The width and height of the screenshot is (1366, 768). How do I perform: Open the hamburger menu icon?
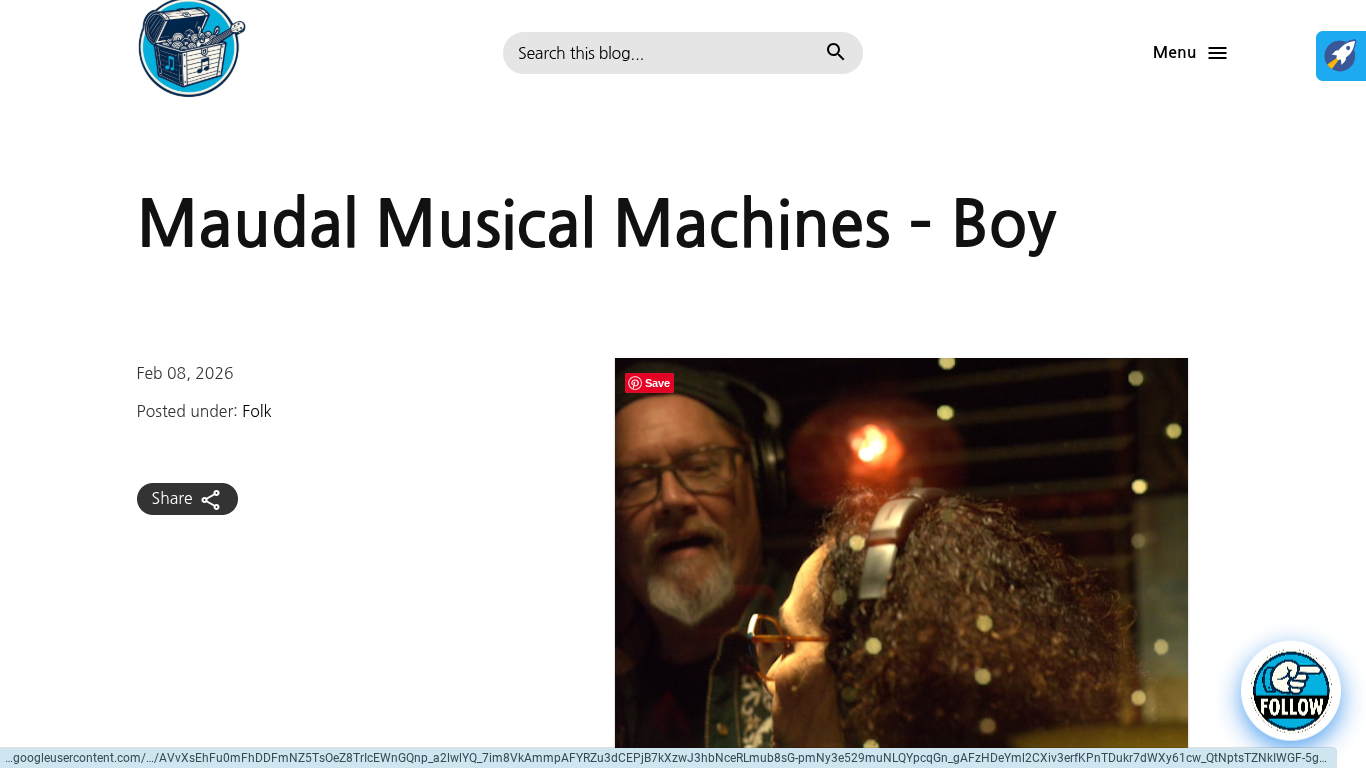[x=1217, y=53]
